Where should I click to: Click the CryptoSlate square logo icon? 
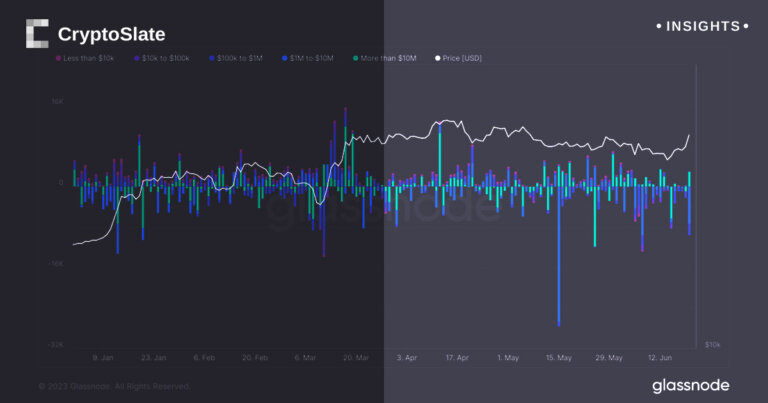[37, 34]
